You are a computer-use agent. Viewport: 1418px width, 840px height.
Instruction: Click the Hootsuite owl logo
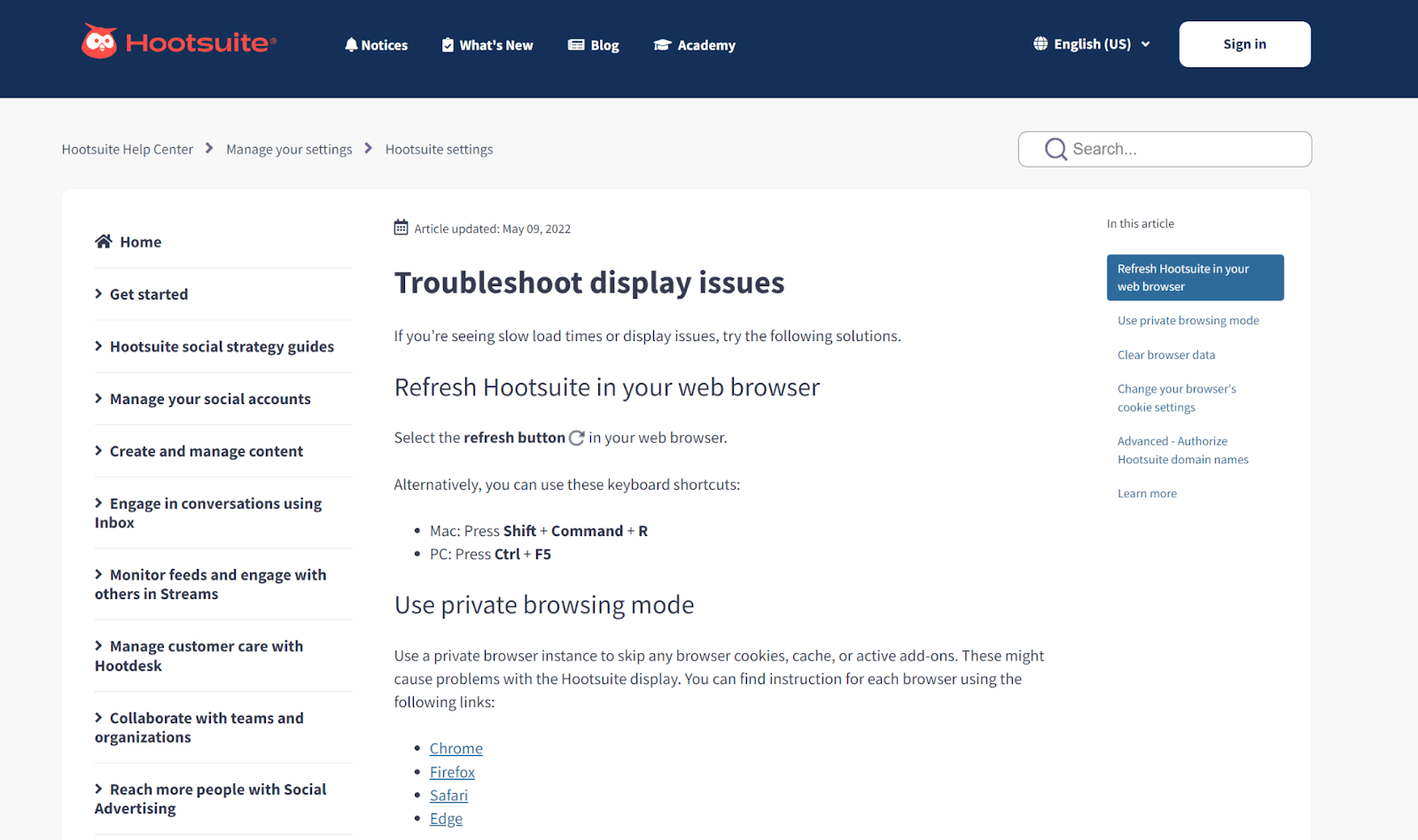click(x=99, y=42)
